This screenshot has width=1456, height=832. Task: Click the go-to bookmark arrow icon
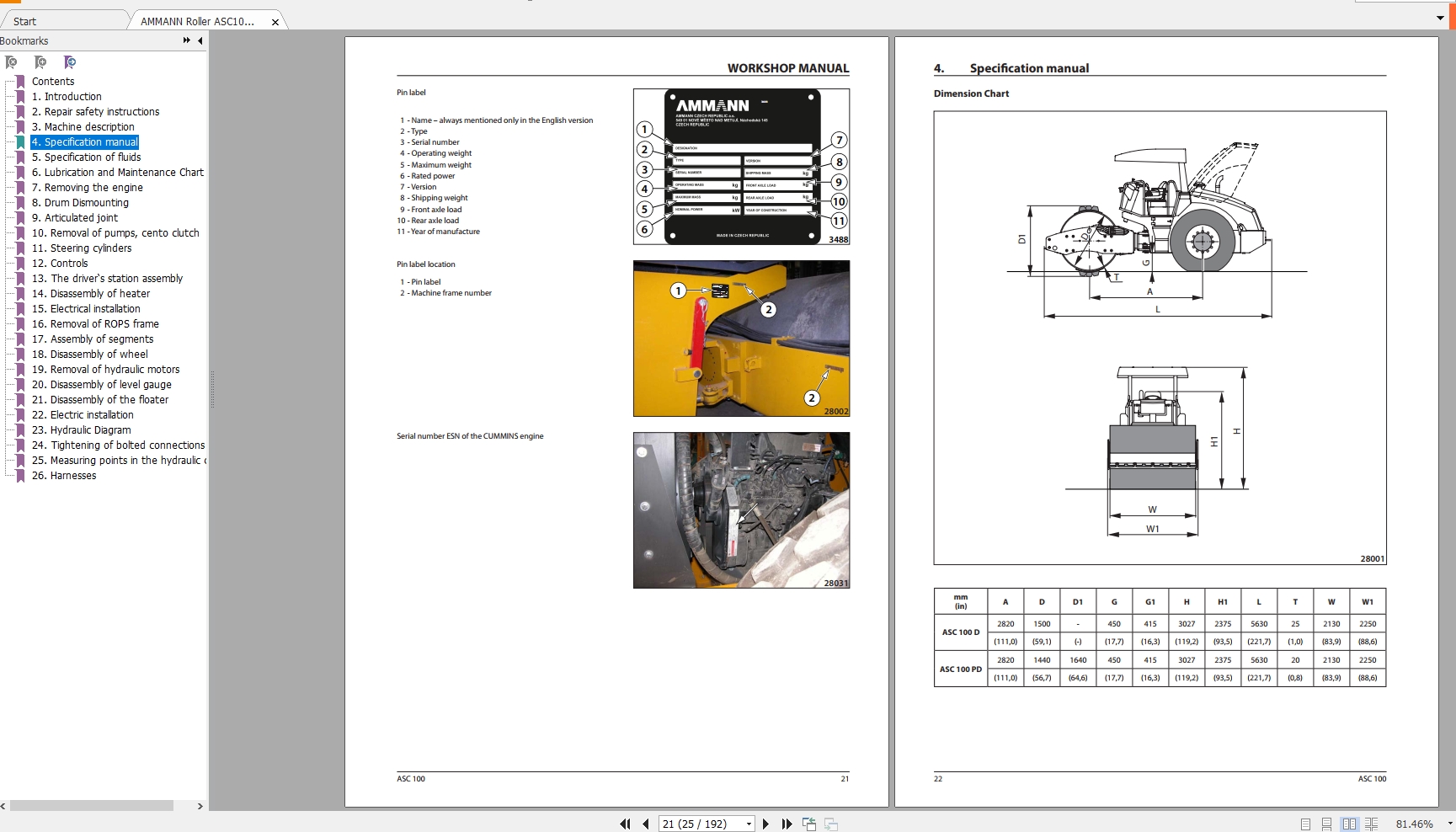pyautogui.click(x=70, y=62)
